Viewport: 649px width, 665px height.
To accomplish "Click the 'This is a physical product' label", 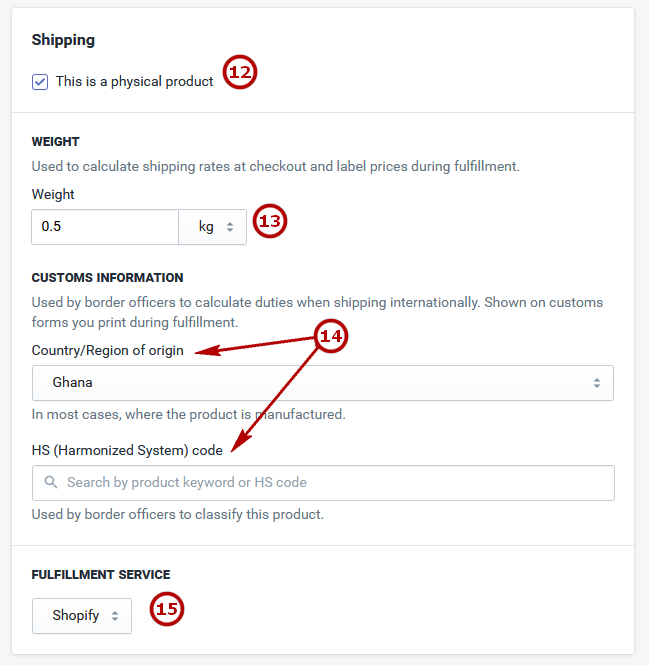I will pos(134,81).
